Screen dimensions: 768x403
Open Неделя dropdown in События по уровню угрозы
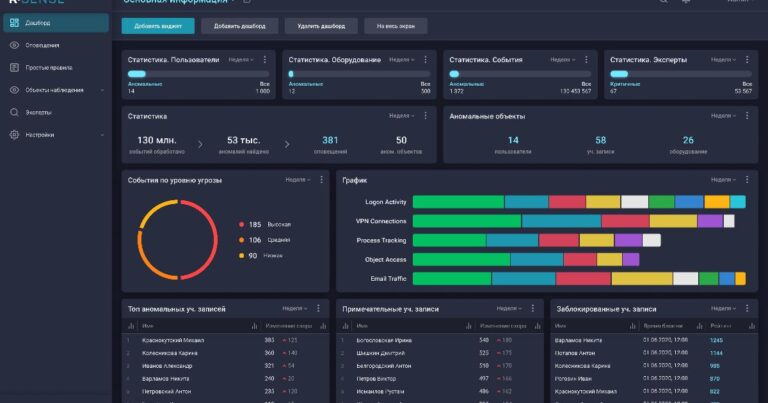click(298, 180)
